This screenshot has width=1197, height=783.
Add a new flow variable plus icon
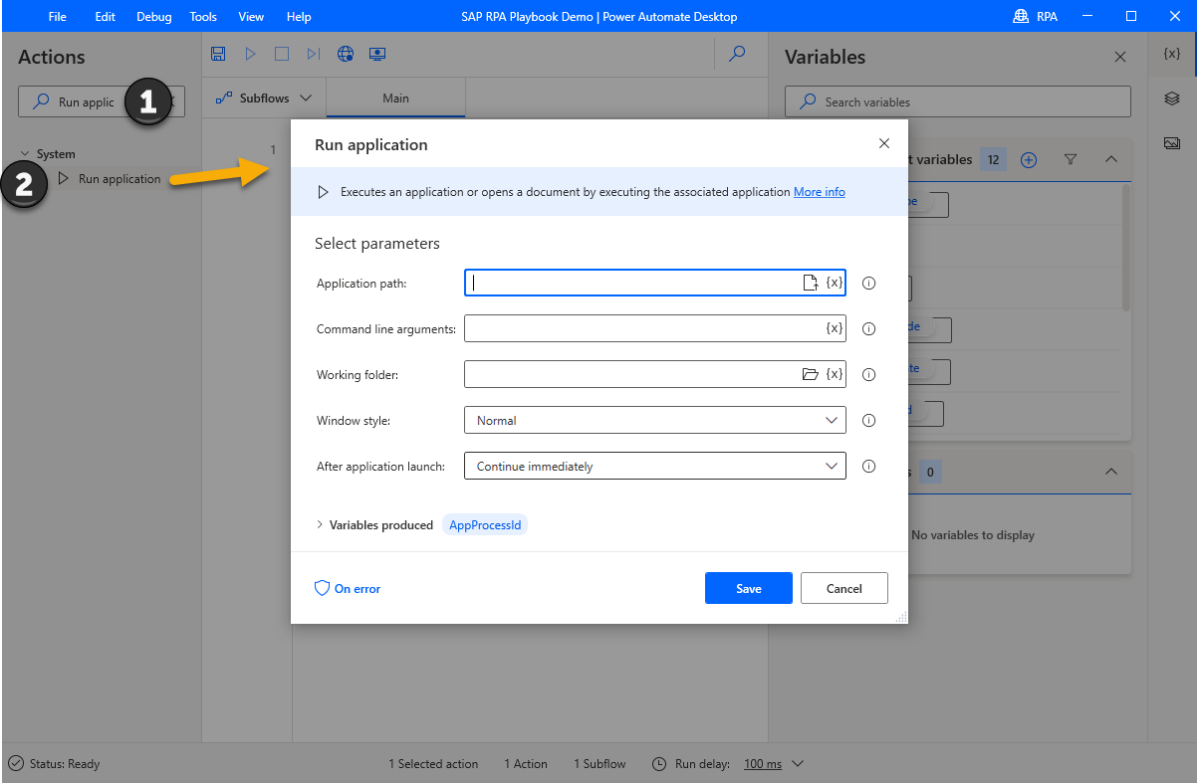point(1028,160)
